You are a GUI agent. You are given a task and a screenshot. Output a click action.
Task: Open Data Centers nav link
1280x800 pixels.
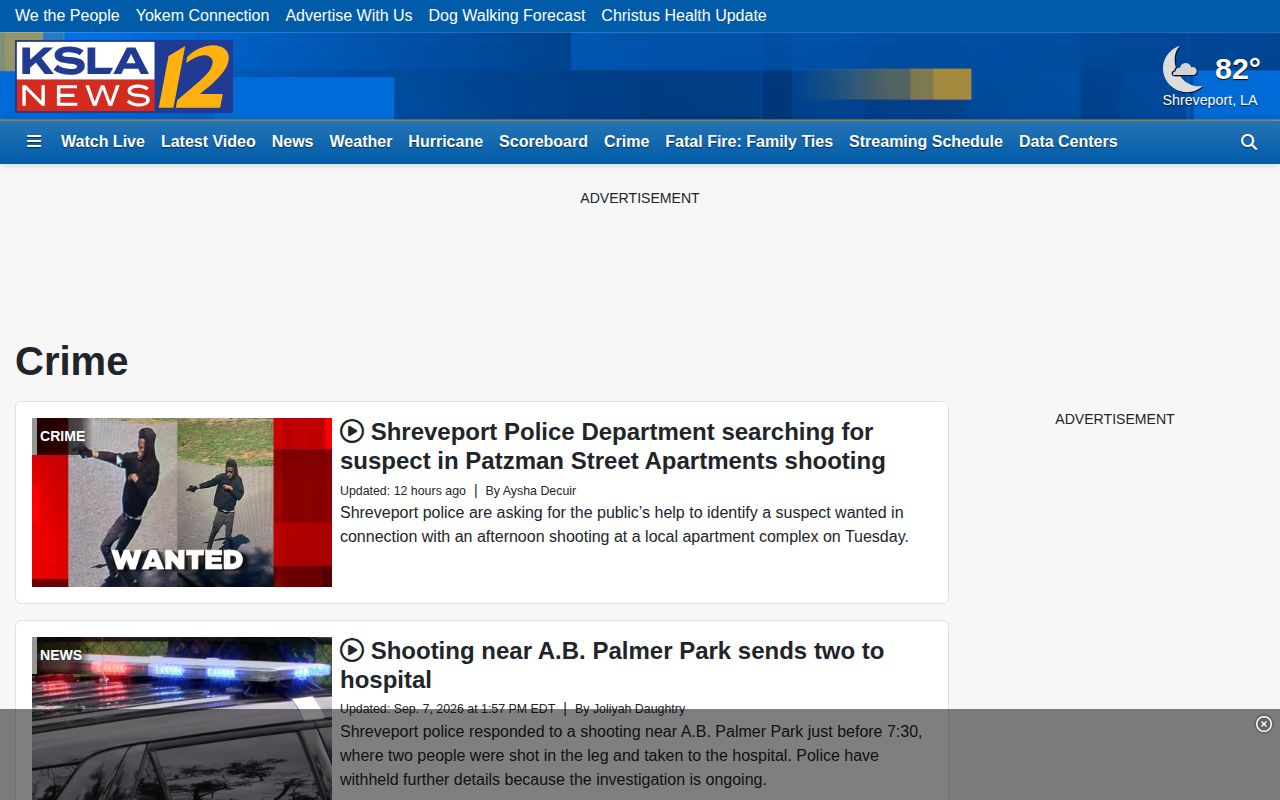point(1068,142)
